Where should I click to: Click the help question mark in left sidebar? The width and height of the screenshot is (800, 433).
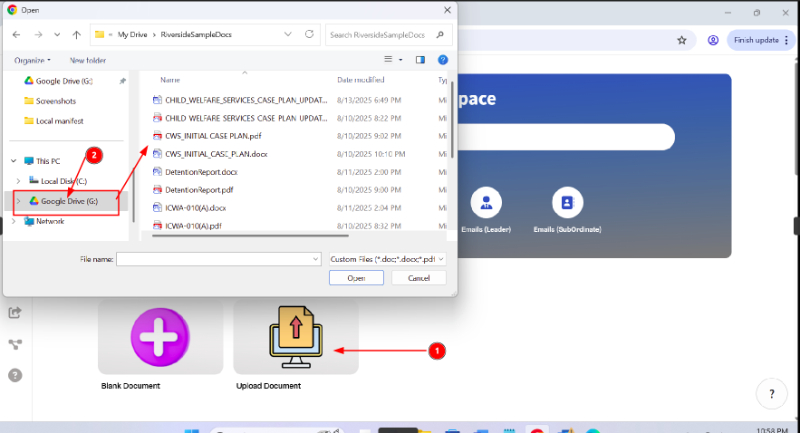pyautogui.click(x=15, y=375)
